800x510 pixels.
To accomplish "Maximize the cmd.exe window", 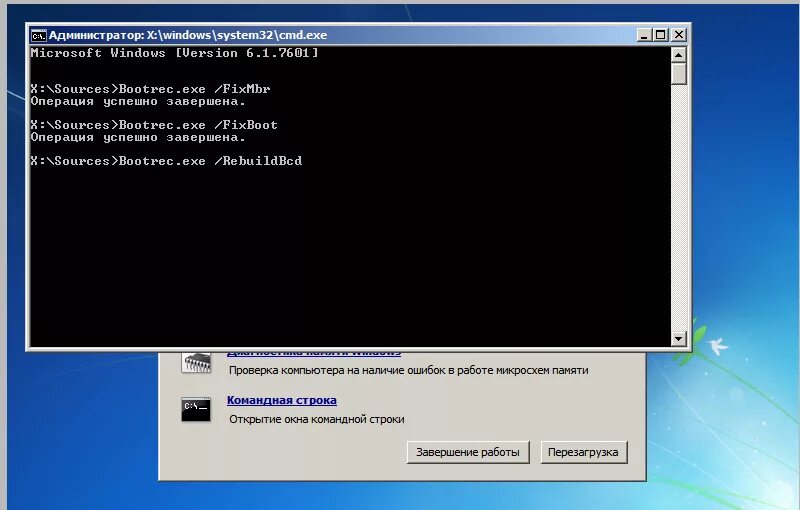I will click(x=661, y=35).
